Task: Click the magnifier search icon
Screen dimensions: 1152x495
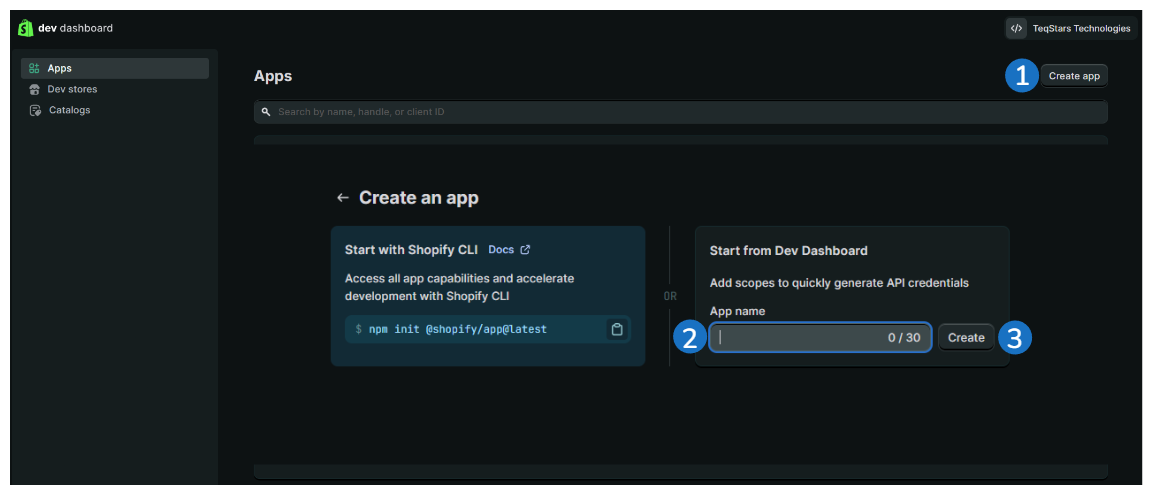Action: (266, 112)
